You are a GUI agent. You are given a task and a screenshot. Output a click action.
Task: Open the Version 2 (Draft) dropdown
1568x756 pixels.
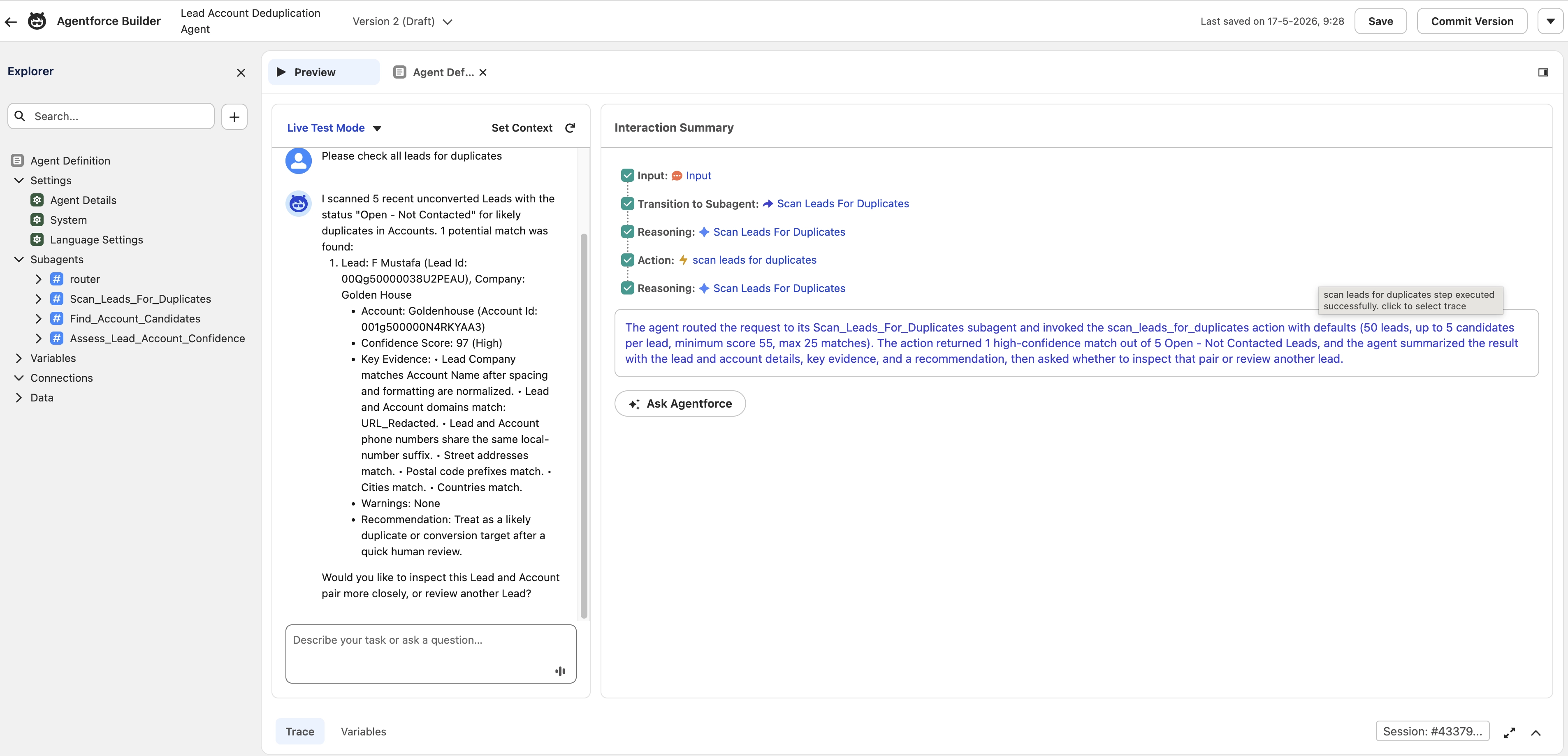click(402, 22)
